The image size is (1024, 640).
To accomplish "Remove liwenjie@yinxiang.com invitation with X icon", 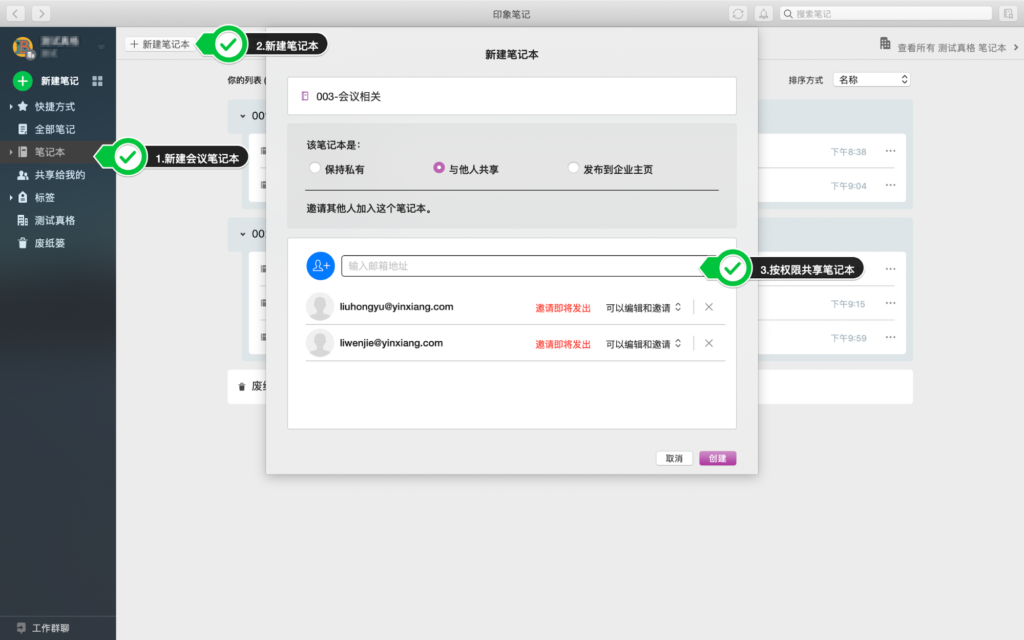I will coord(709,343).
